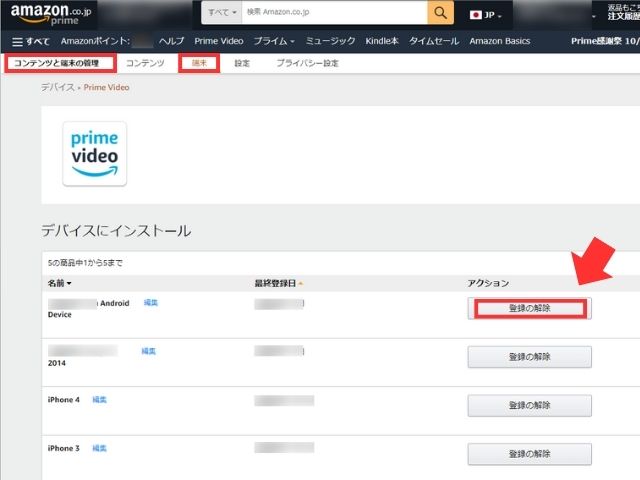Click 登録の解除 for 2014 device

[x=530, y=357]
